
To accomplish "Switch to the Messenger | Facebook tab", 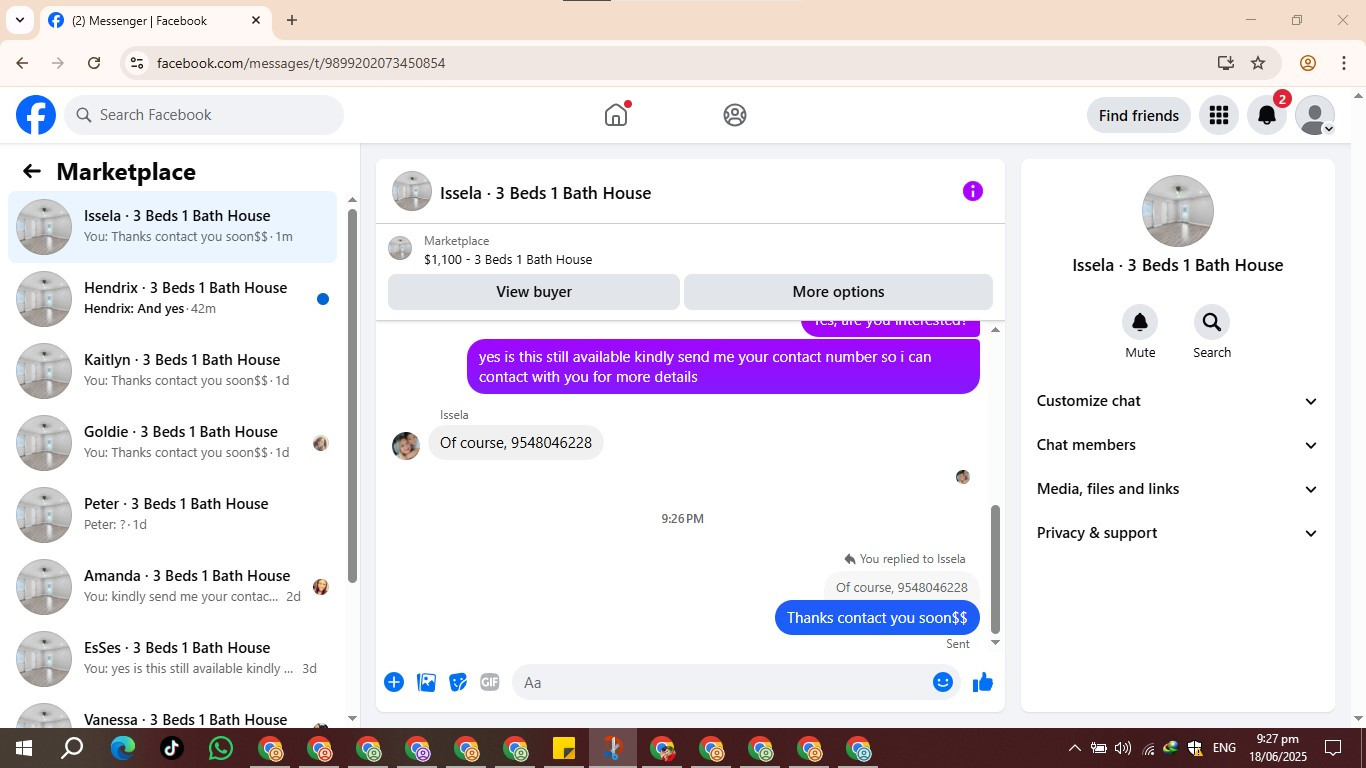I will 155,20.
